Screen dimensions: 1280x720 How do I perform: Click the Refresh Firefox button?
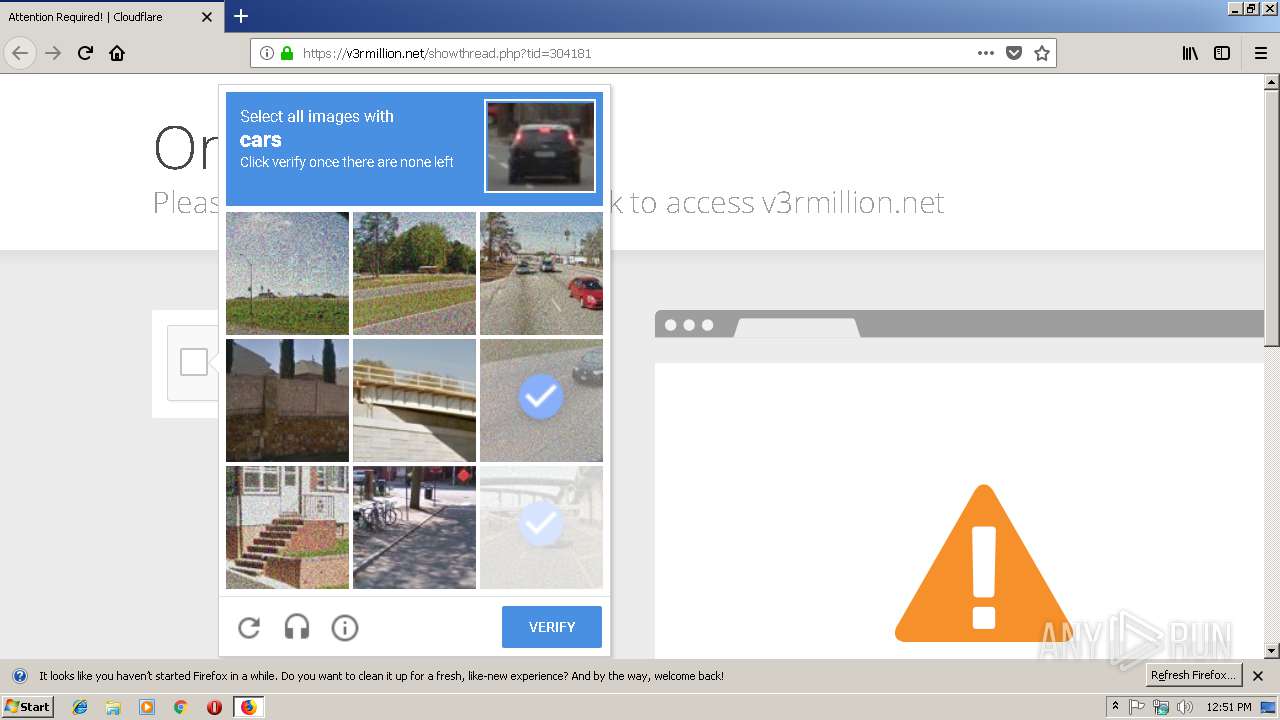(x=1193, y=675)
